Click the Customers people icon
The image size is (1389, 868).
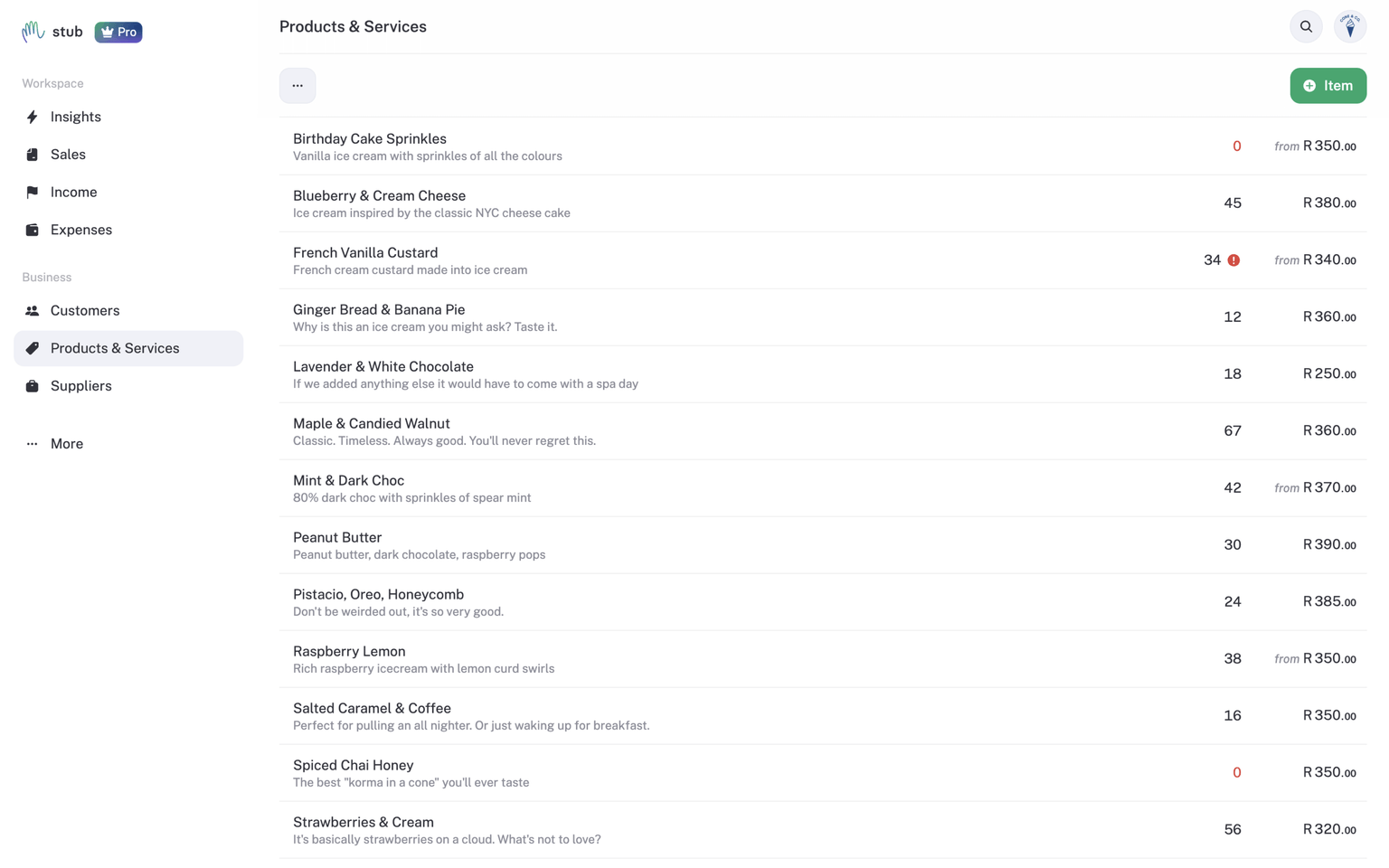click(33, 311)
